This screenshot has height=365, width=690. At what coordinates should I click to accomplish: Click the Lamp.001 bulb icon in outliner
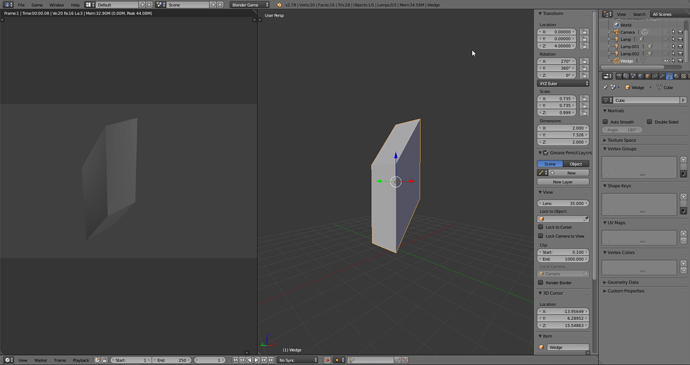(x=617, y=46)
